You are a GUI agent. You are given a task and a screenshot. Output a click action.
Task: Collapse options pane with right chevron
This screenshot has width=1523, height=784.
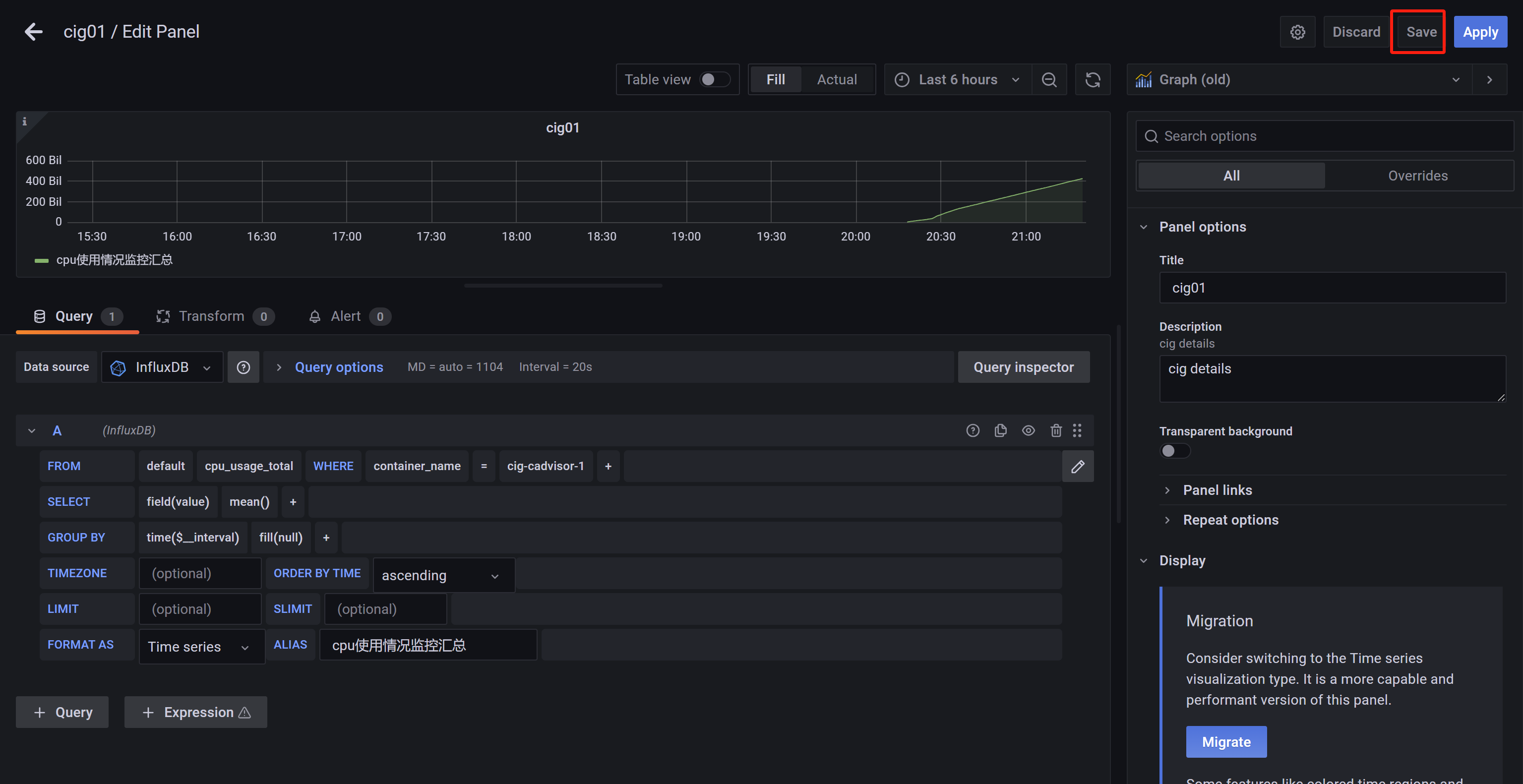tap(1489, 79)
